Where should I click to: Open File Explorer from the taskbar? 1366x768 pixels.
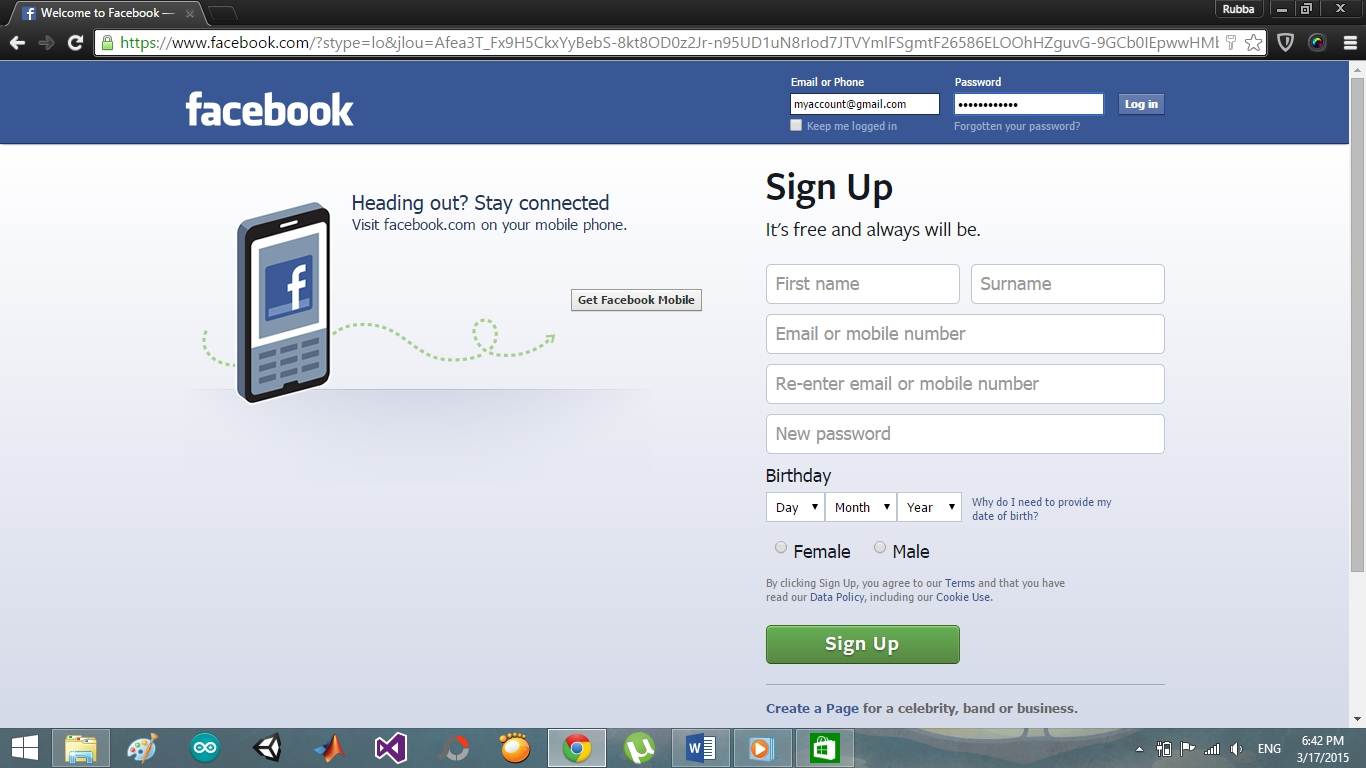click(81, 748)
